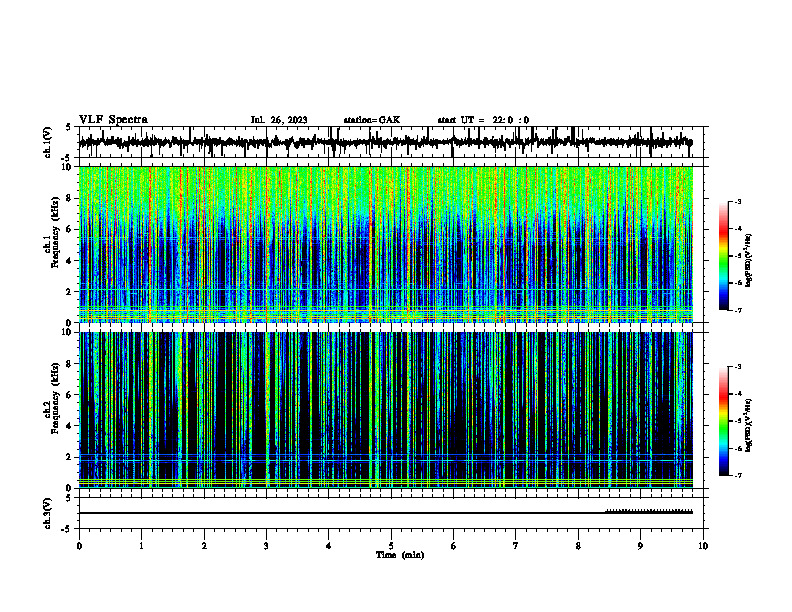Screen dimensions: 792x612
Task: Select the date label "Jul. 26, 2023"
Action: (279, 120)
